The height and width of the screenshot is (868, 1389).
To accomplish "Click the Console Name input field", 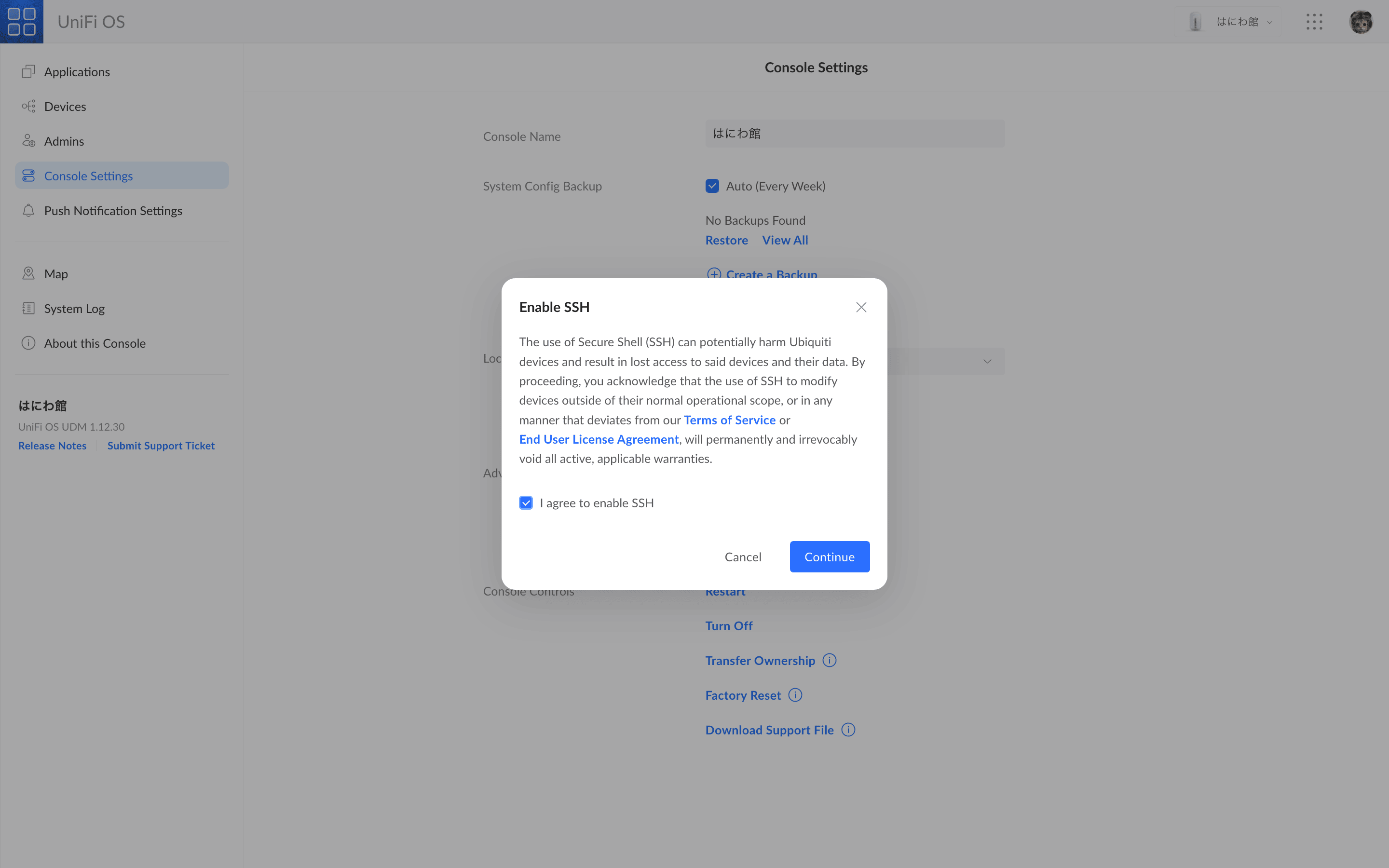I will click(855, 133).
